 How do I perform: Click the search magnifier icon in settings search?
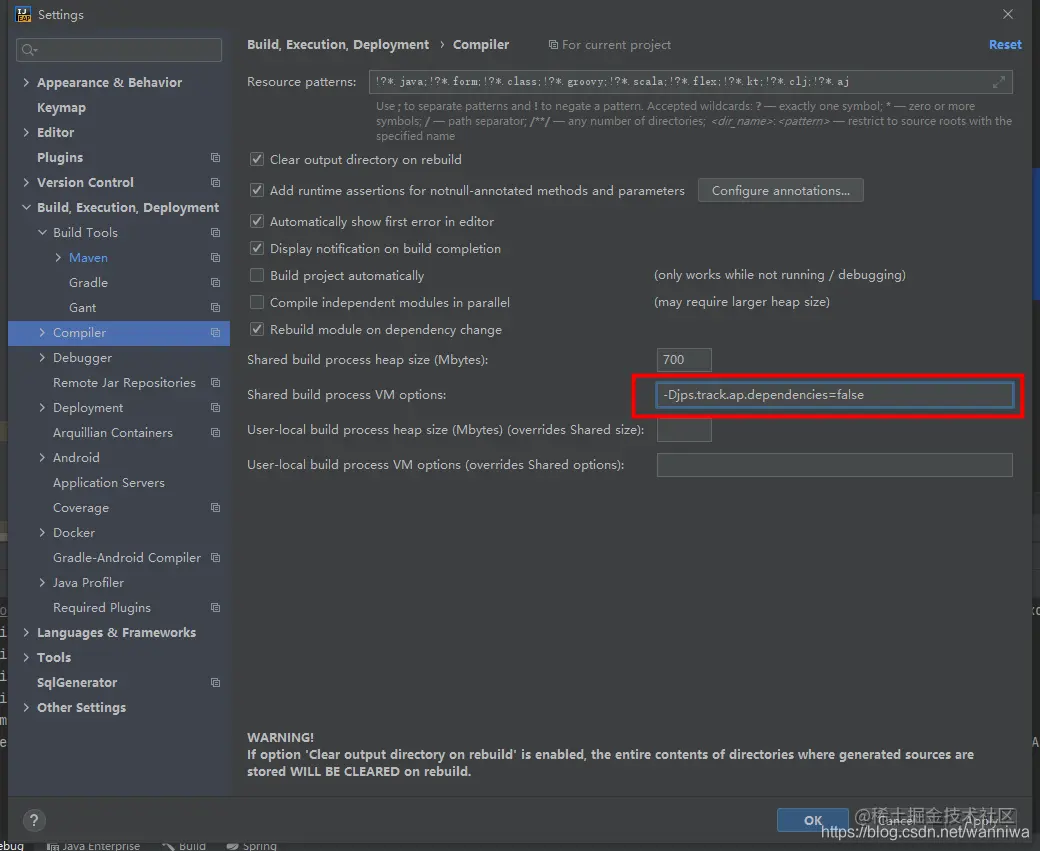coord(29,50)
